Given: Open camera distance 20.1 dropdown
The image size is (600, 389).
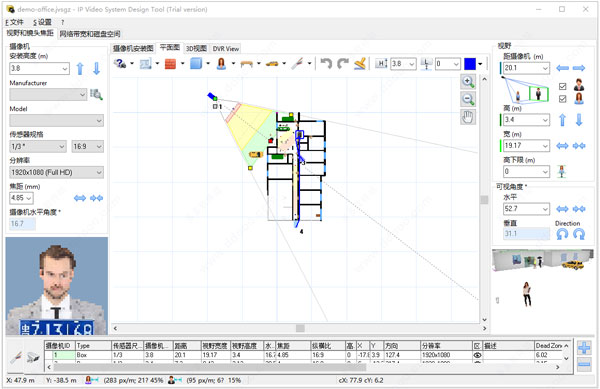Looking at the screenshot, I should tap(545, 68).
